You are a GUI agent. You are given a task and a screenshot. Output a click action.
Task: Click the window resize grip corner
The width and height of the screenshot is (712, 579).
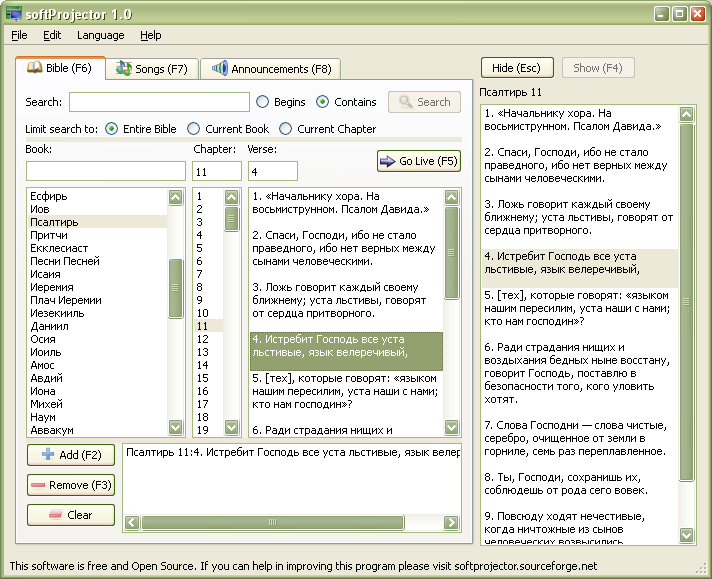point(703,569)
